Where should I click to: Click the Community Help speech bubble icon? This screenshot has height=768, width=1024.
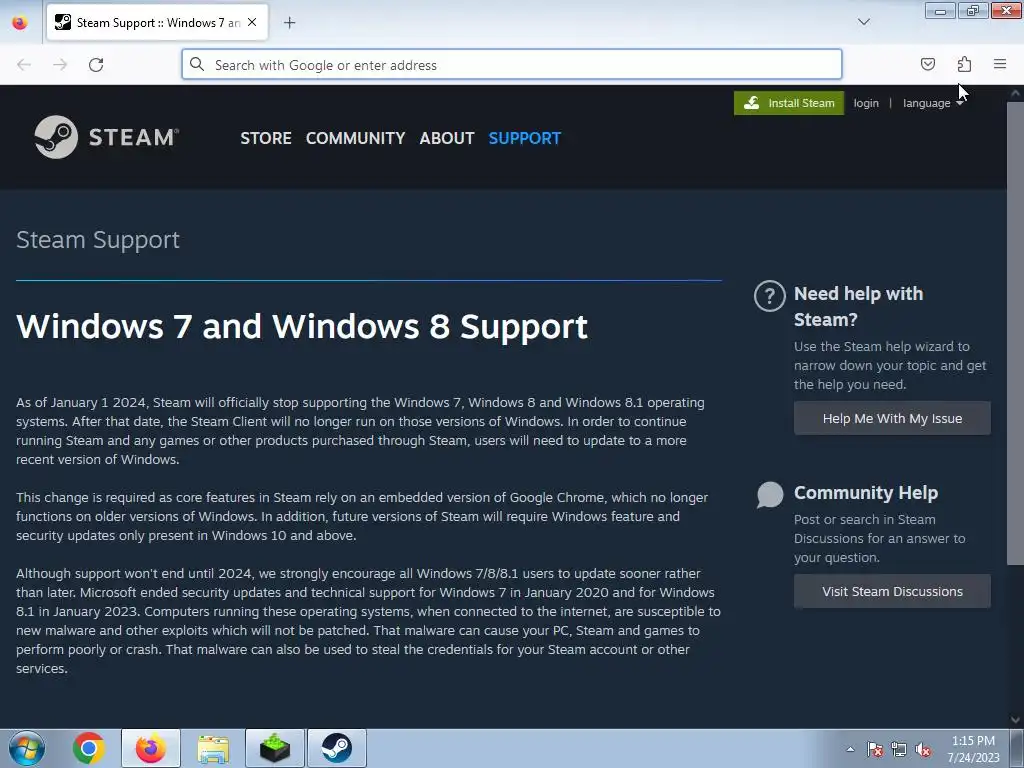pyautogui.click(x=770, y=494)
